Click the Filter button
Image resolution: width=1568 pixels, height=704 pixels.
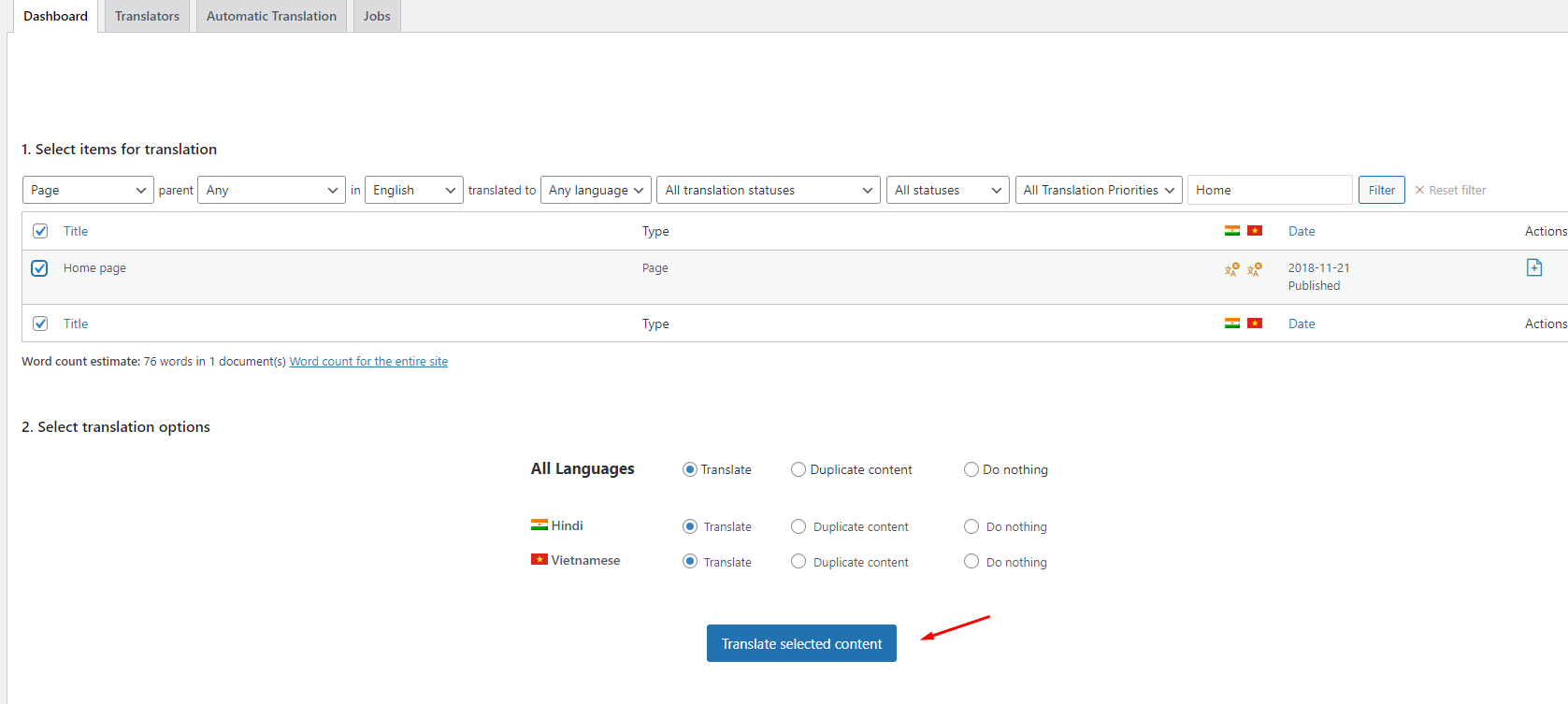(x=1381, y=190)
